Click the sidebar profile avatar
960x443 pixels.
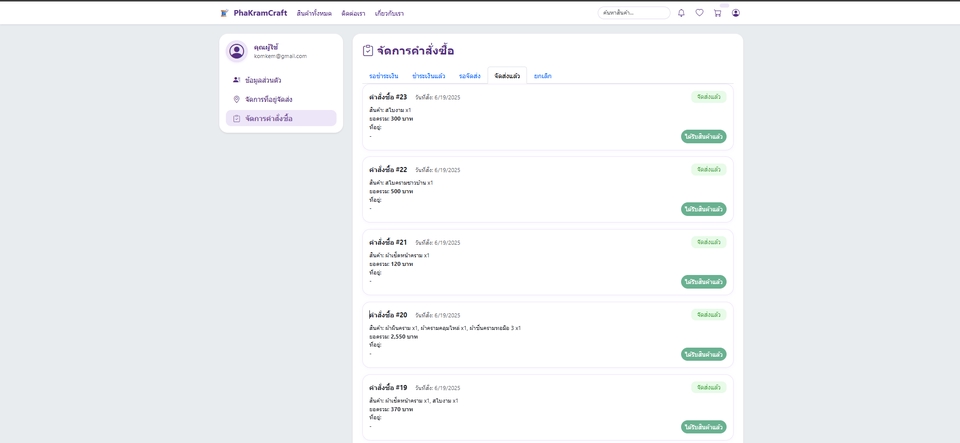[237, 51]
